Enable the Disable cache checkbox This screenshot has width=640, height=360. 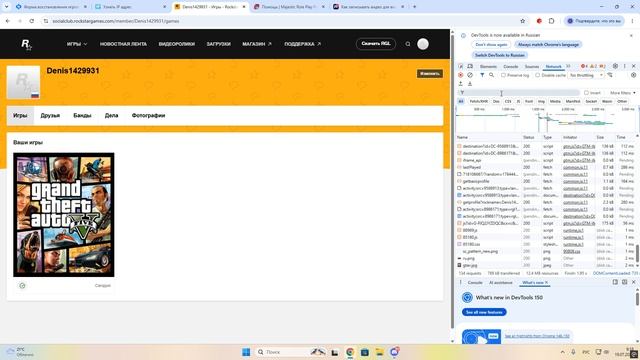tap(538, 75)
